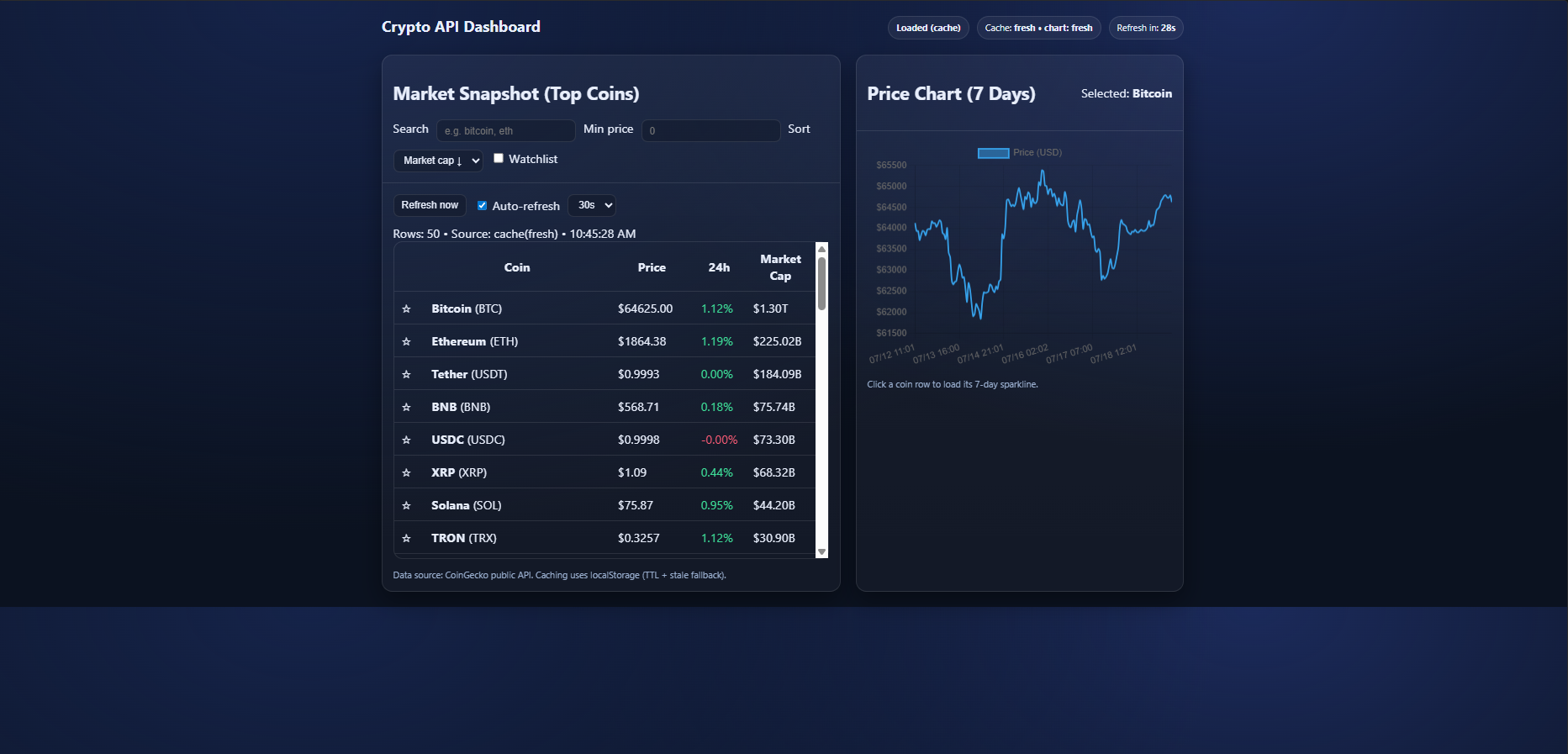Focus the coin Search field

click(x=505, y=130)
